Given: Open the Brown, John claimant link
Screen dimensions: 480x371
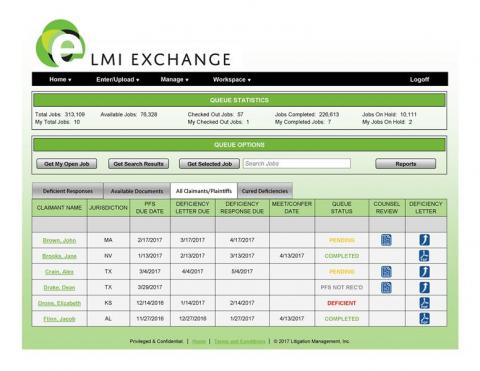Looking at the screenshot, I should pyautogui.click(x=59, y=240).
